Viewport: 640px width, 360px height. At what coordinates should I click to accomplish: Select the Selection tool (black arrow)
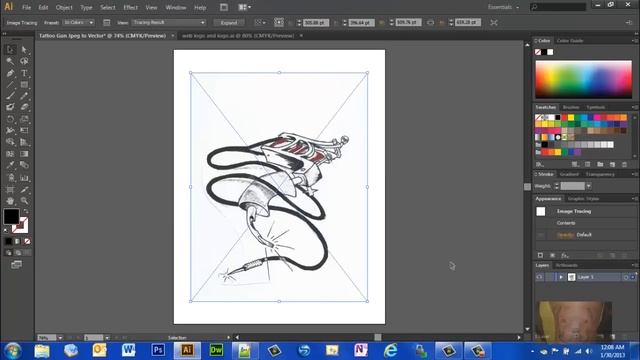[10, 50]
